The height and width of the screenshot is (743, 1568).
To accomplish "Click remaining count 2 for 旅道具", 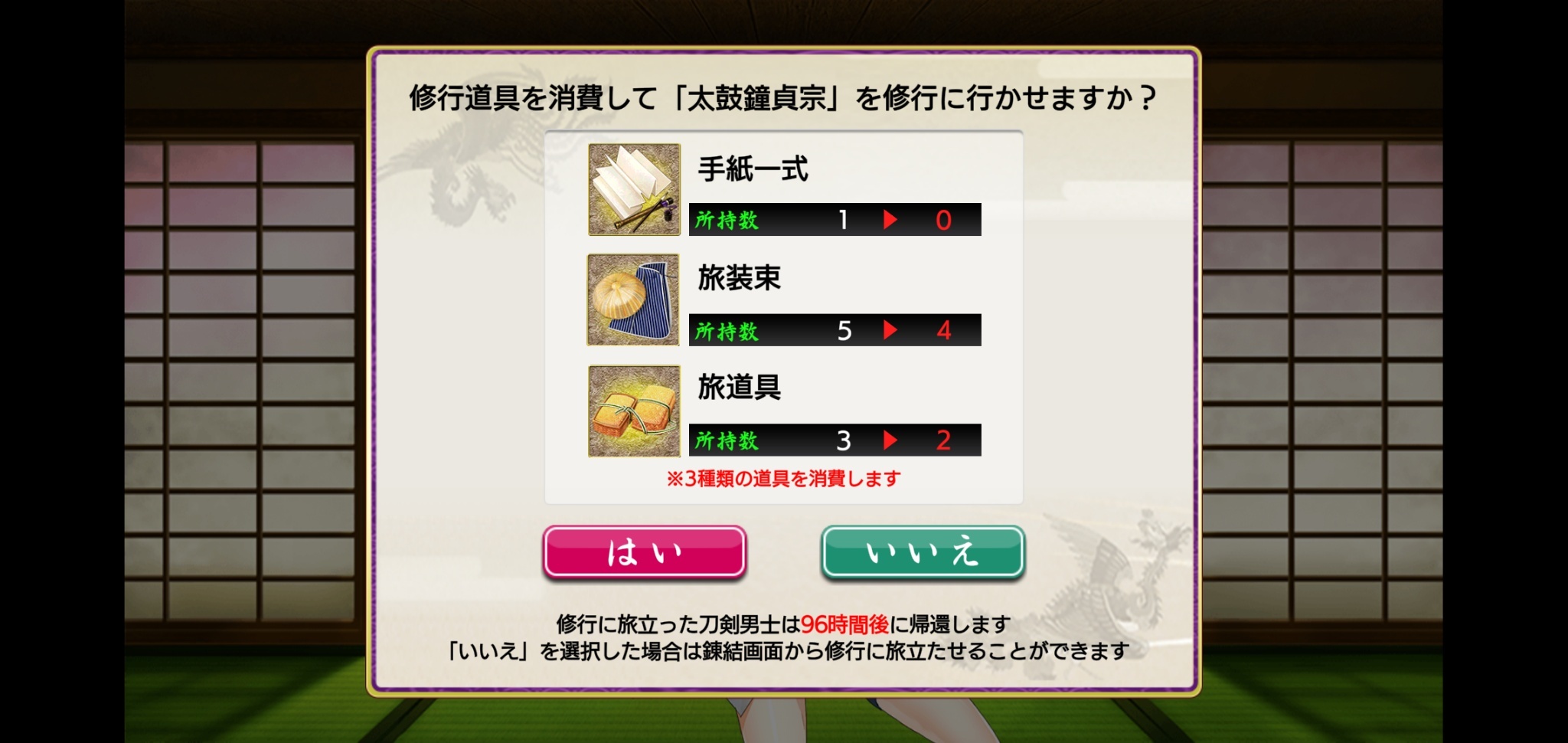I will (x=943, y=440).
